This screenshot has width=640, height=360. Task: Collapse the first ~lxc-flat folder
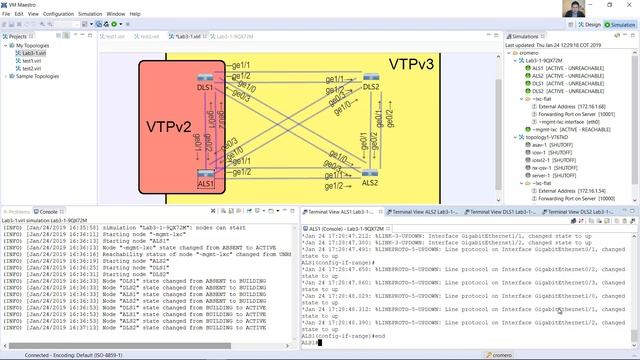(521, 99)
